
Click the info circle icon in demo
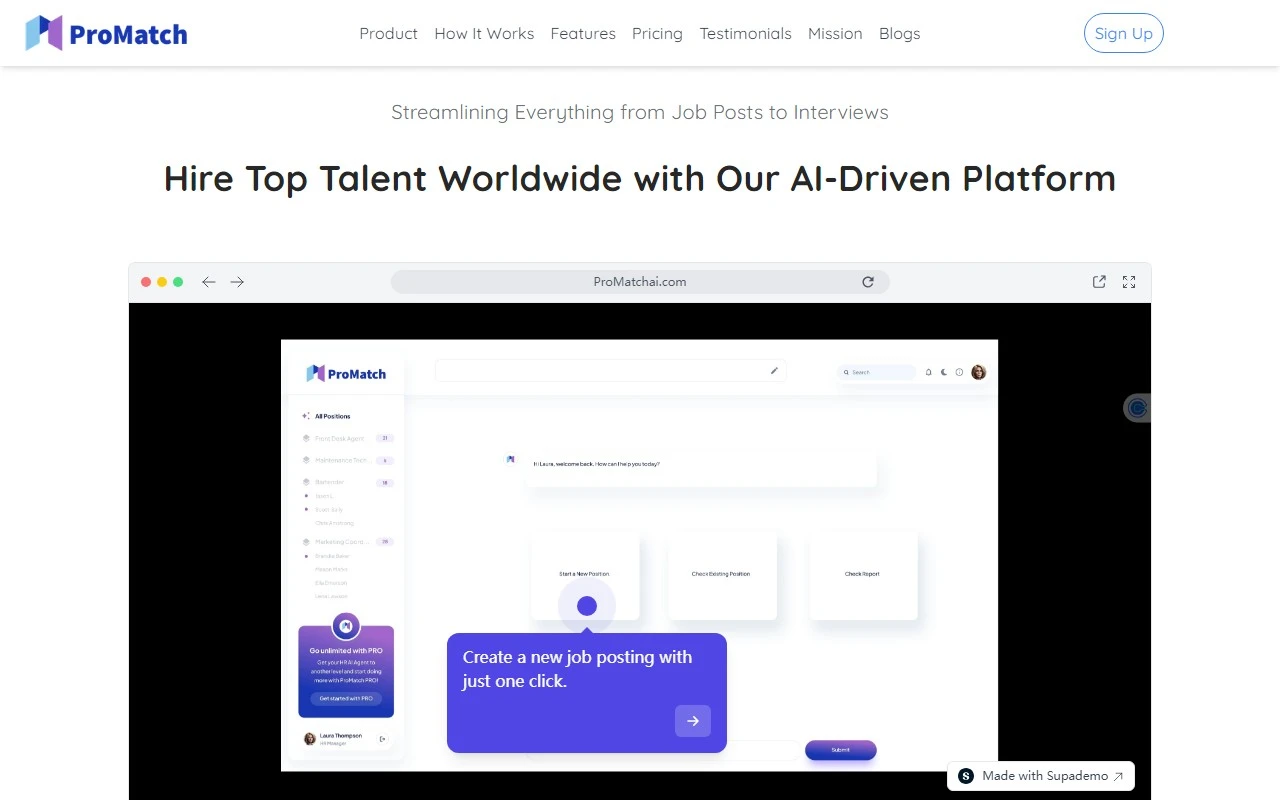(x=959, y=372)
